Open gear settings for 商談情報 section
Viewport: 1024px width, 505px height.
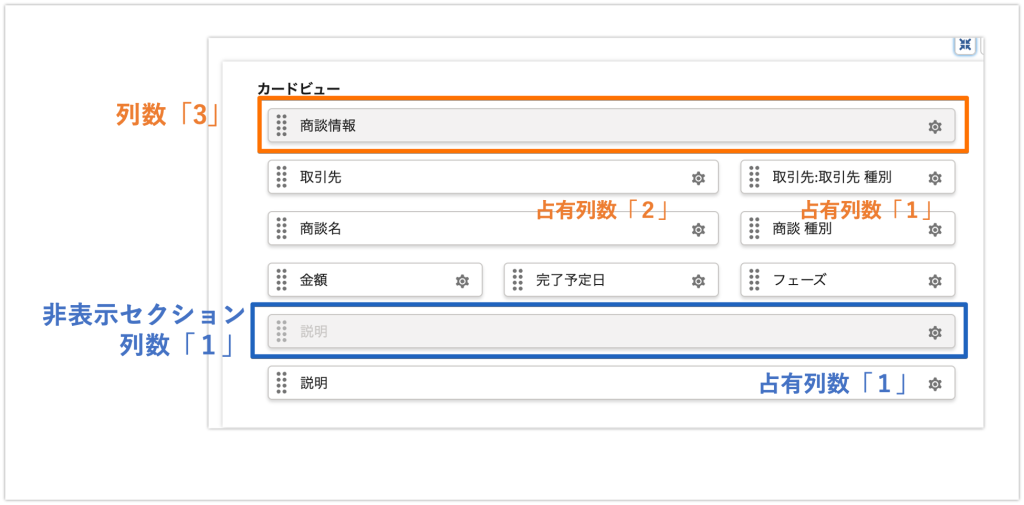tap(935, 127)
